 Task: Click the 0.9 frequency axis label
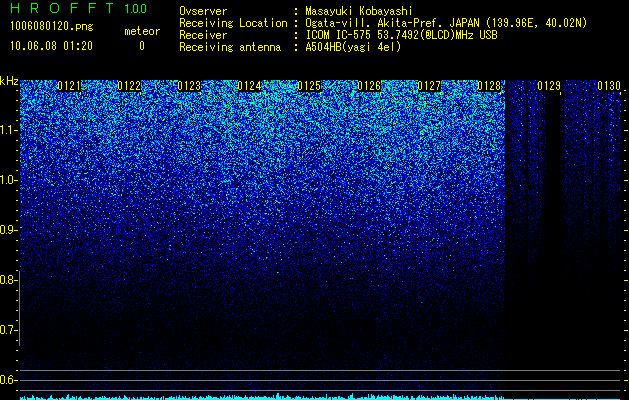(8, 230)
